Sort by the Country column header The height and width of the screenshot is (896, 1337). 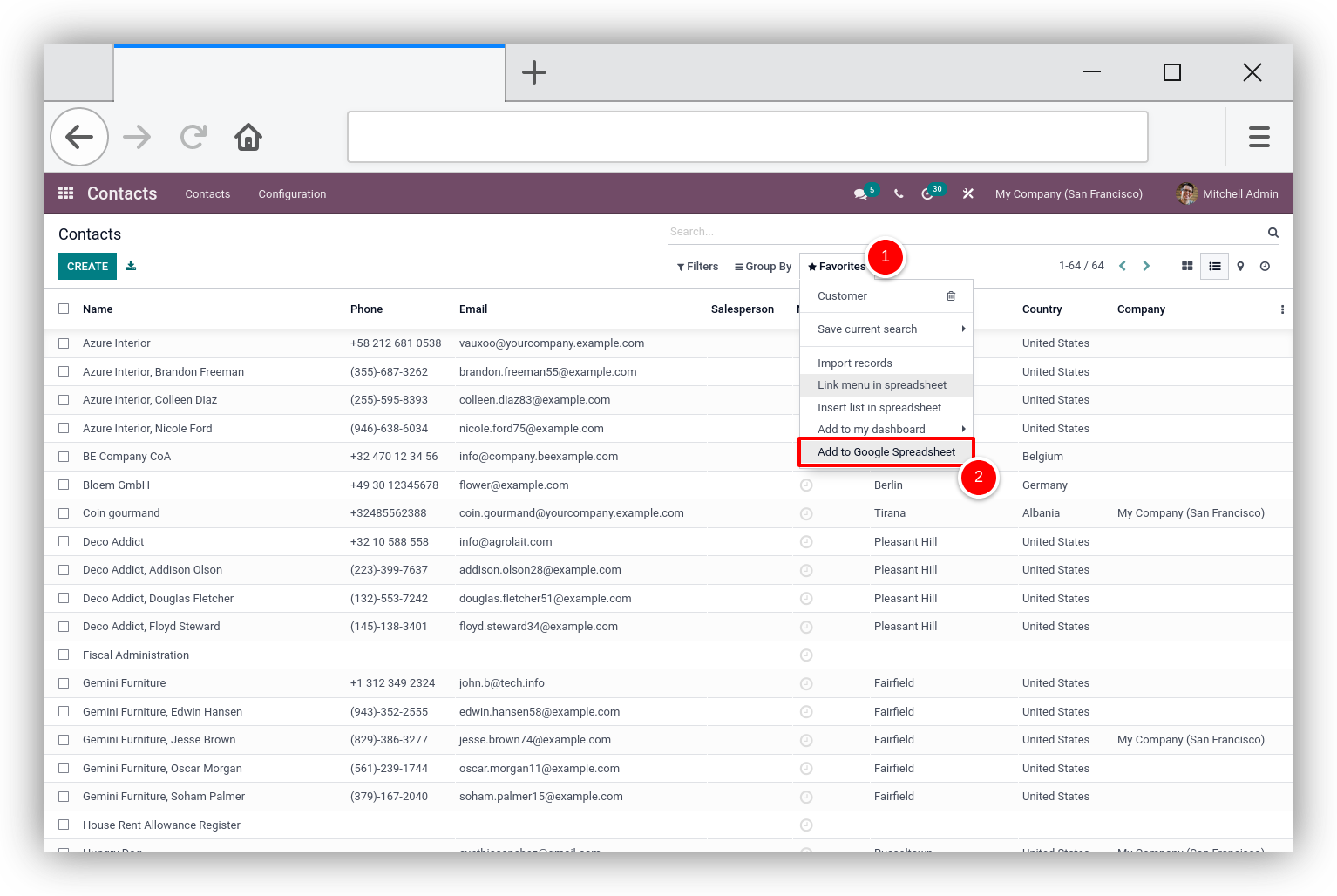[1042, 309]
